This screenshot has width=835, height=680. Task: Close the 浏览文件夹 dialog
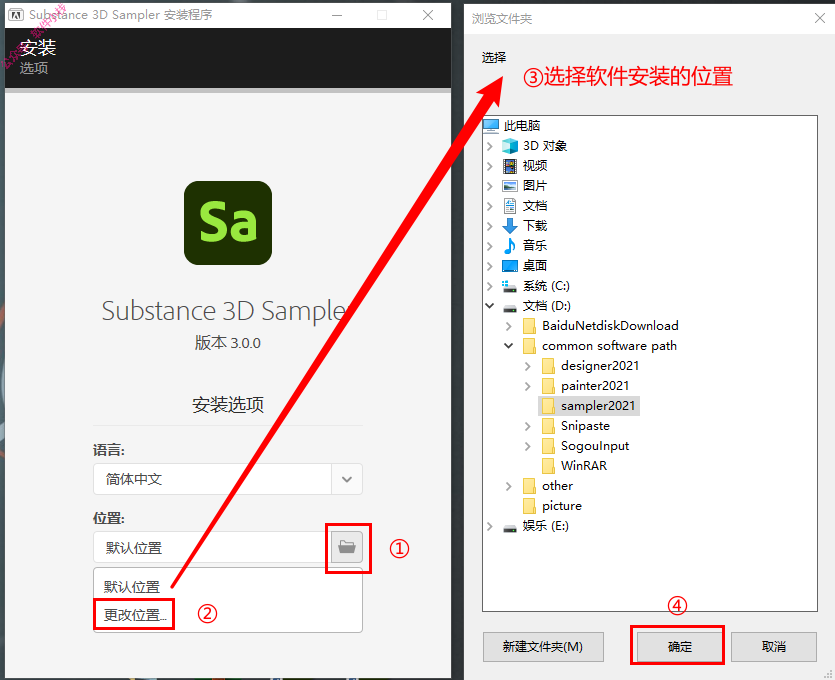[820, 19]
